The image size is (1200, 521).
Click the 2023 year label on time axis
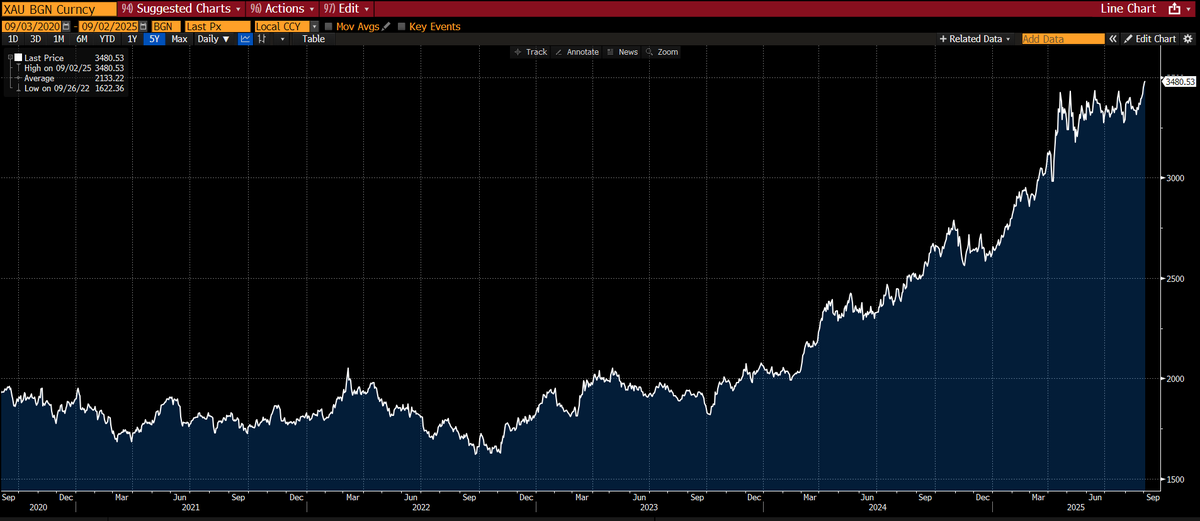(649, 506)
